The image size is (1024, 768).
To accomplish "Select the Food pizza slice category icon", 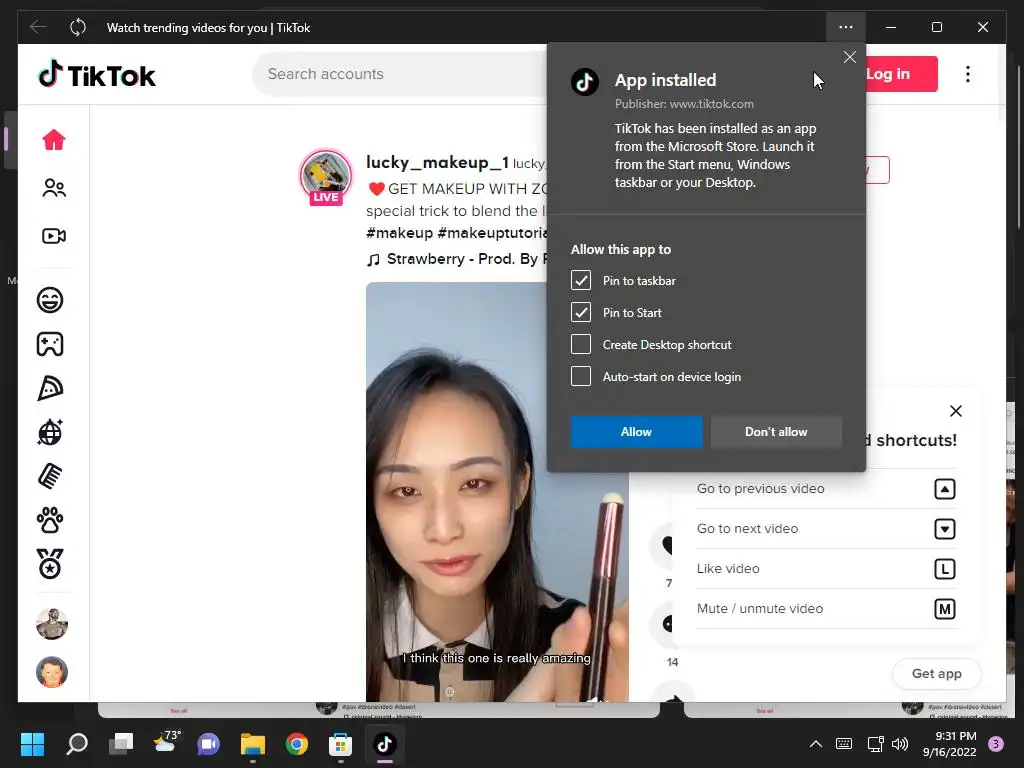I will coord(50,389).
